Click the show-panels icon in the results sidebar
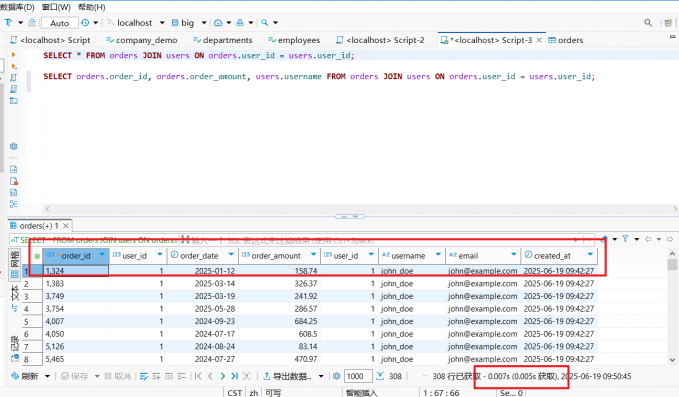 click(15, 358)
